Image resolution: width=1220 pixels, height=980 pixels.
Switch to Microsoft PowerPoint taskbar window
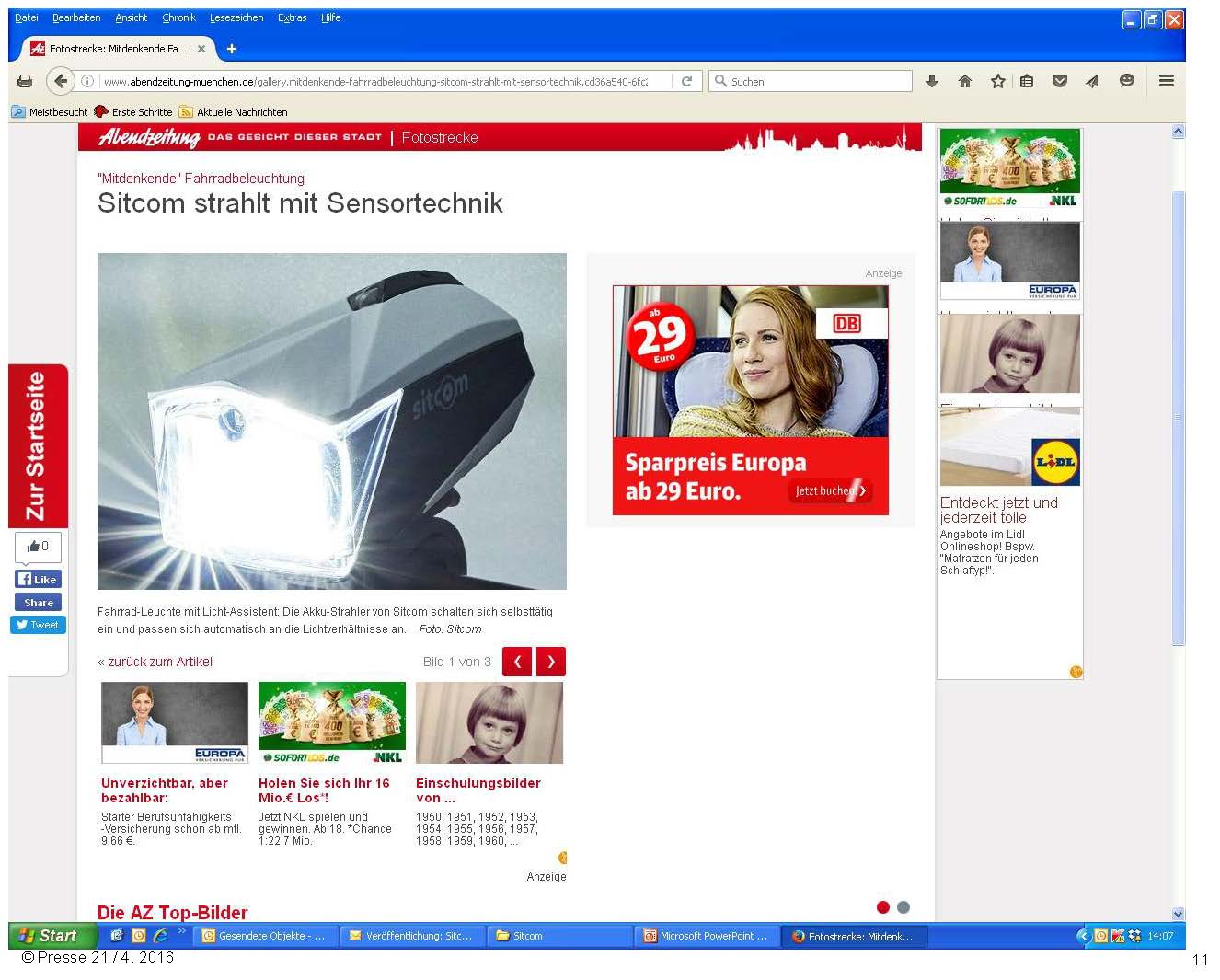coord(706,936)
